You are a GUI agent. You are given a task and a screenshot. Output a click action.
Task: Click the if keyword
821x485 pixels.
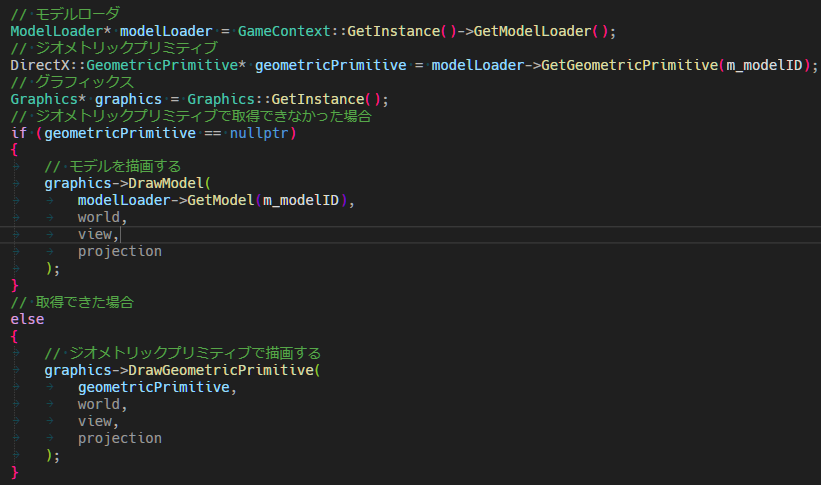pyautogui.click(x=18, y=133)
